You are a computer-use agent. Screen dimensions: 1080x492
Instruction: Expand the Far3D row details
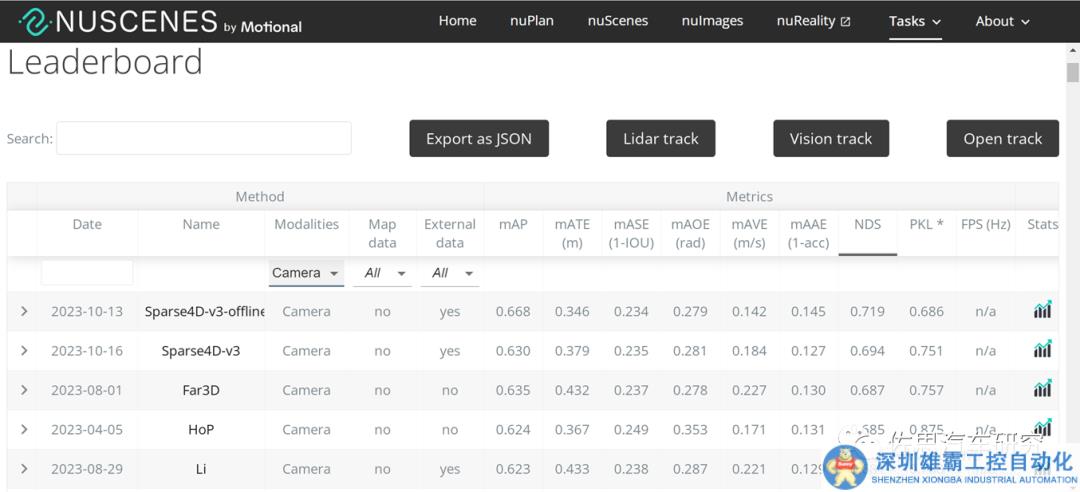[x=24, y=390]
